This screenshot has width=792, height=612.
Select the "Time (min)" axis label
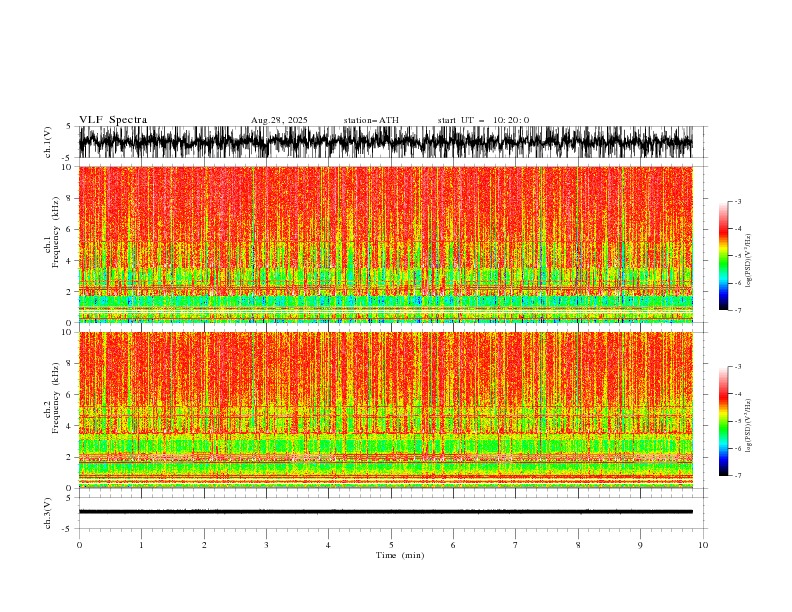[x=400, y=555]
